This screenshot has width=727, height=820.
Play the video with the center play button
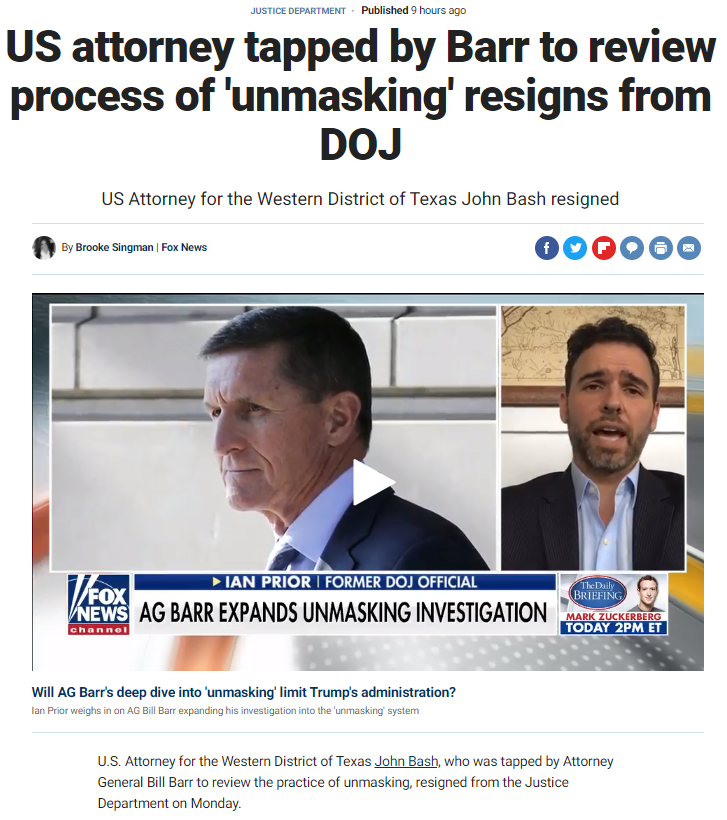click(372, 482)
